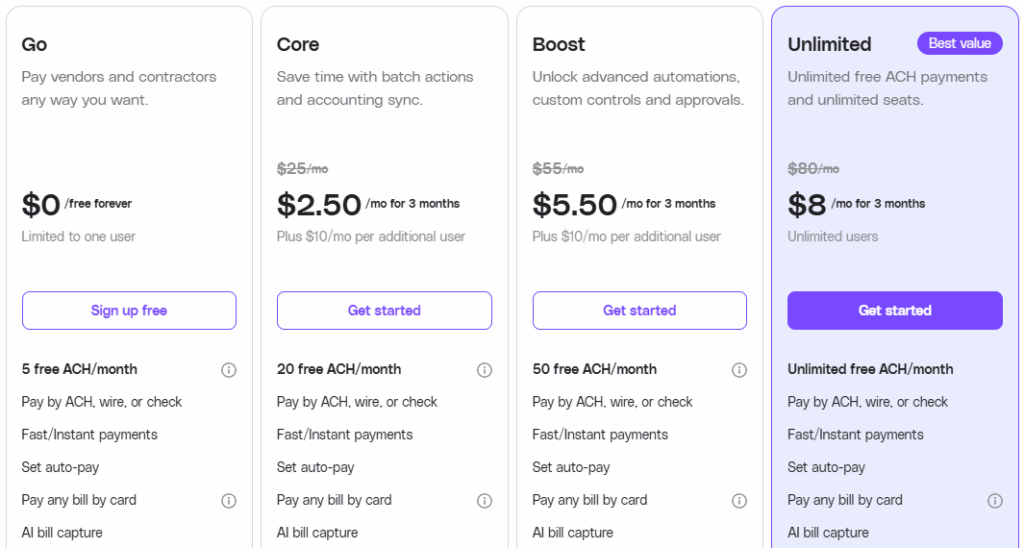Click the Core plan title

point(298,44)
